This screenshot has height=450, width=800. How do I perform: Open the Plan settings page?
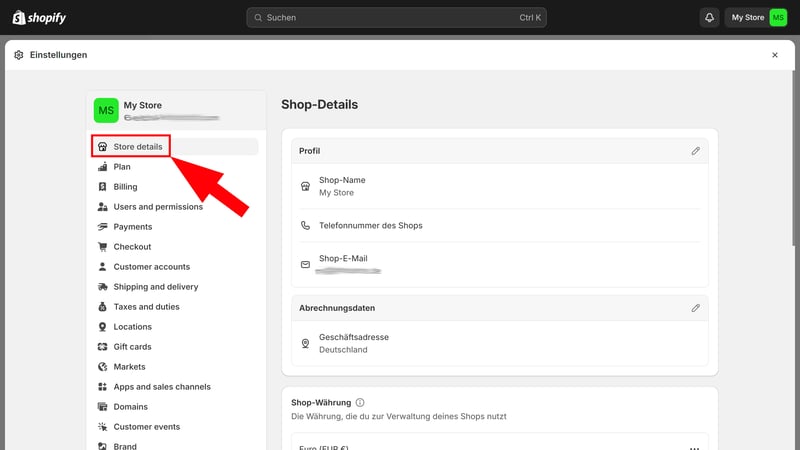122,167
